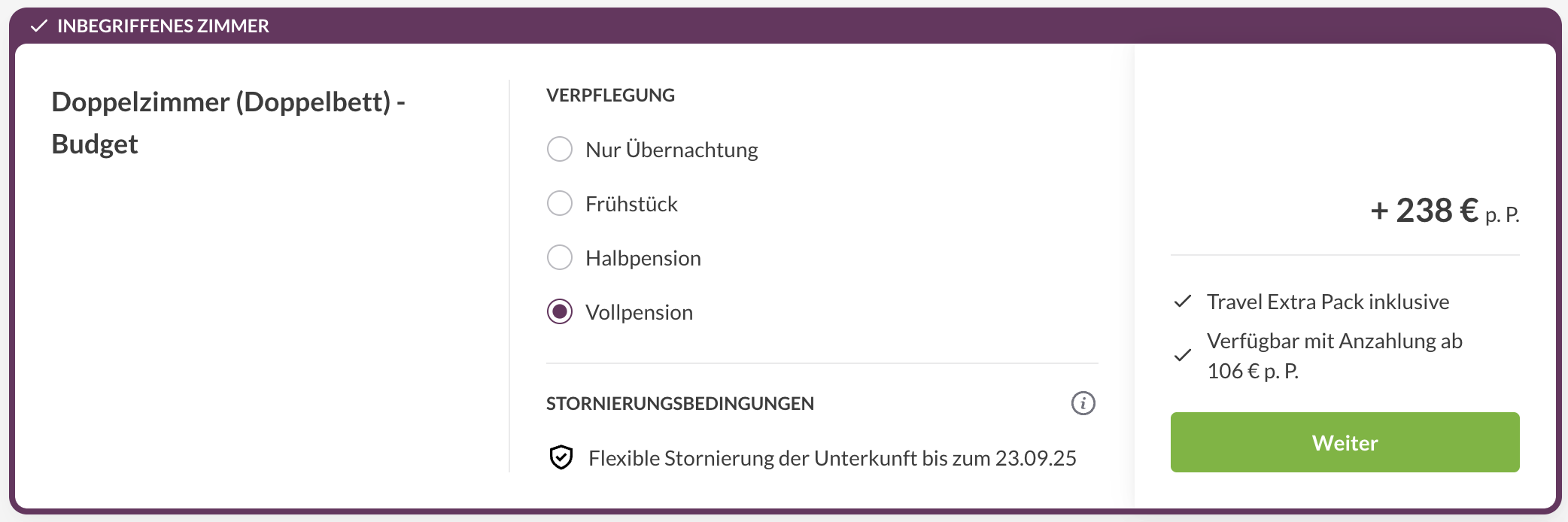Image resolution: width=1568 pixels, height=522 pixels.
Task: Choose the Frühstück meal option
Action: (x=560, y=203)
